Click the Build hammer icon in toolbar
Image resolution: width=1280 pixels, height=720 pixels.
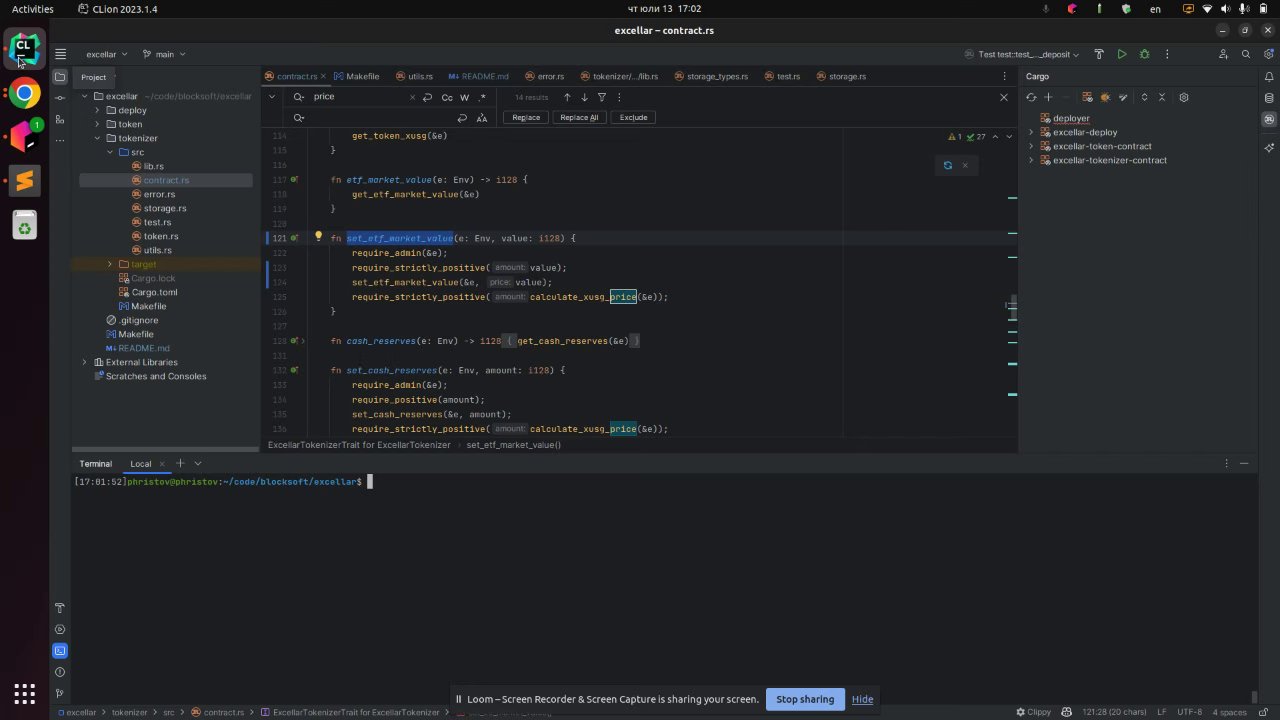point(1099,54)
